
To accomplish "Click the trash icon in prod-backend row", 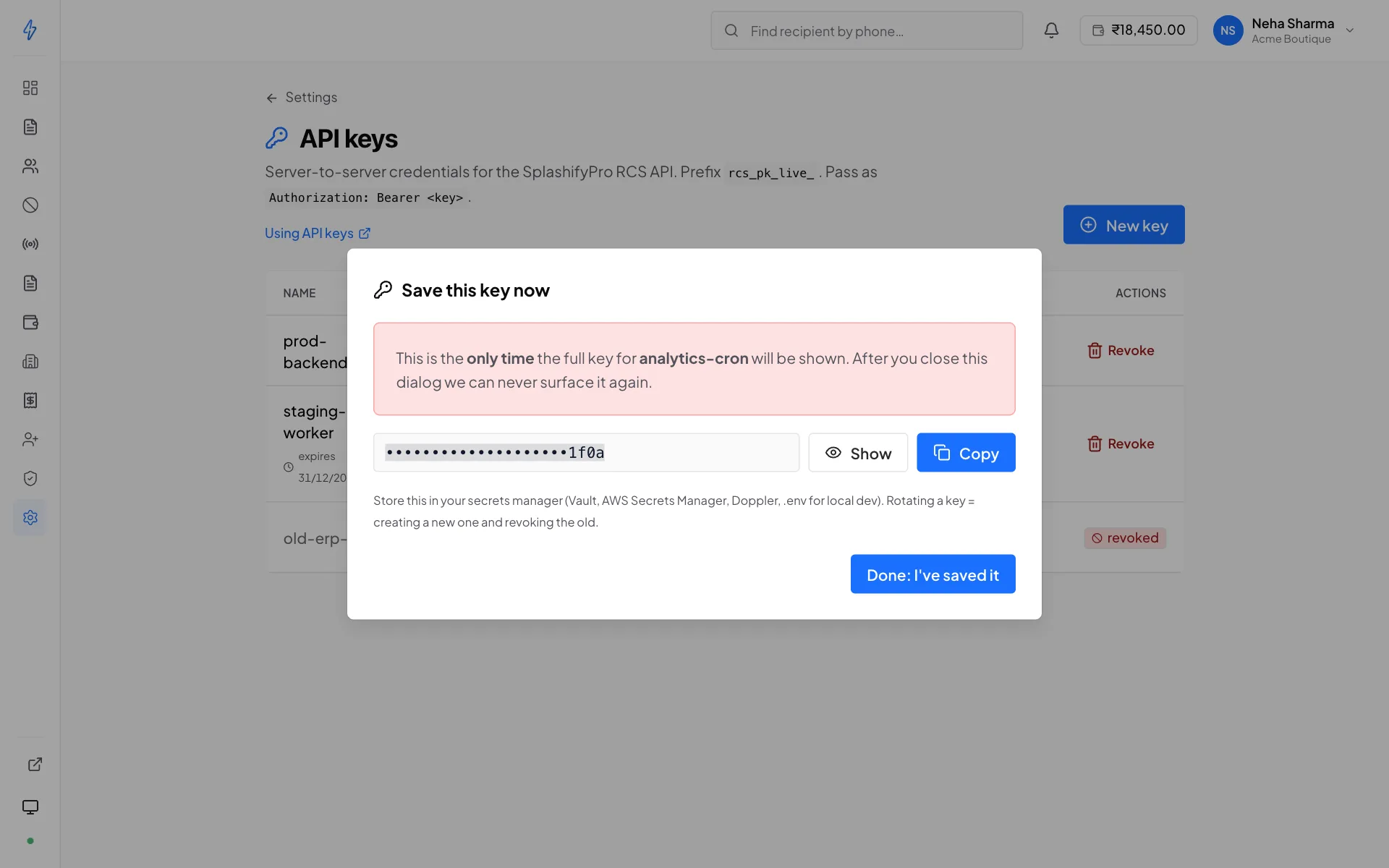I will point(1095,351).
